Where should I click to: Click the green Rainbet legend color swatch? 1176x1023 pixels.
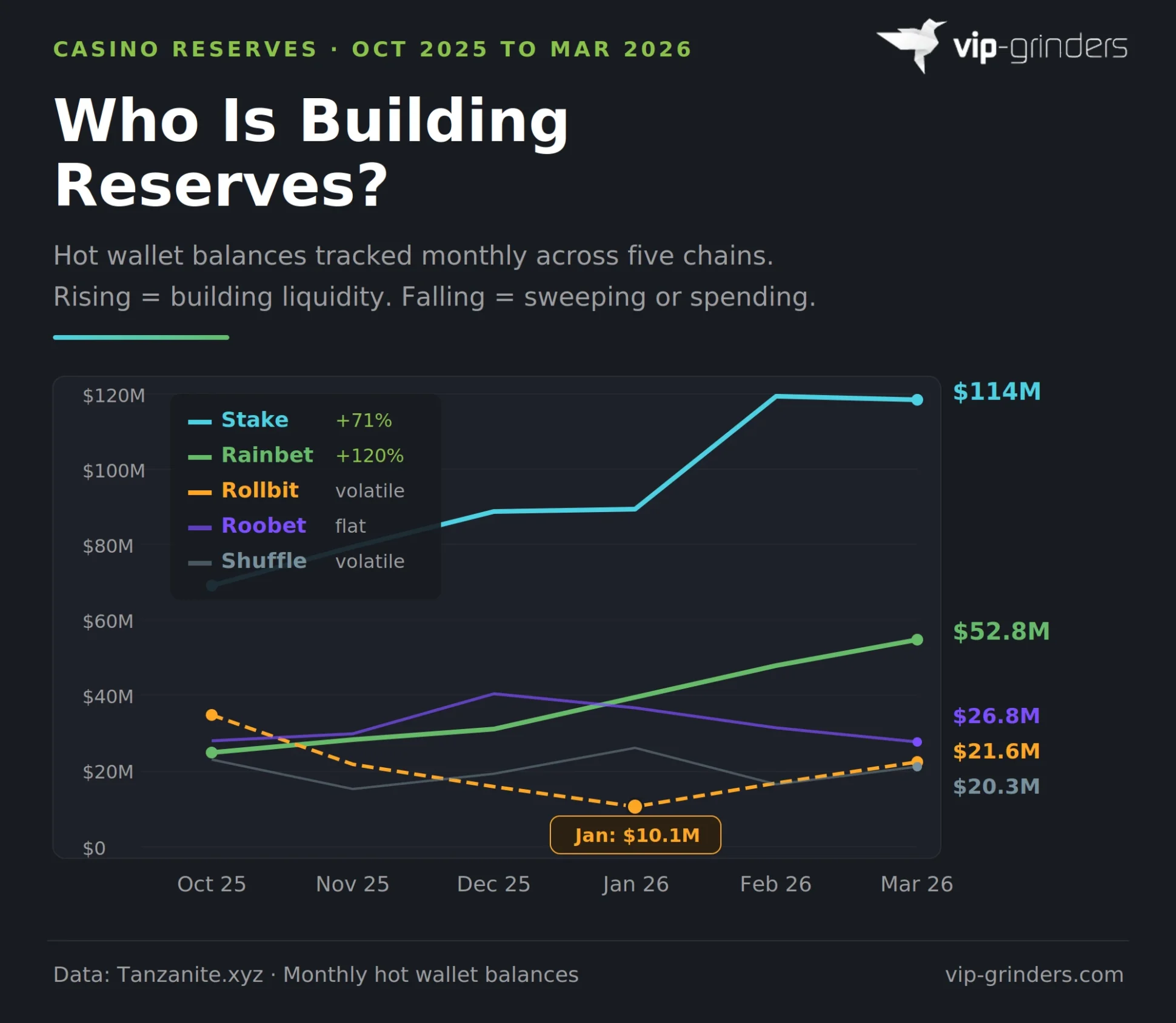pos(199,457)
